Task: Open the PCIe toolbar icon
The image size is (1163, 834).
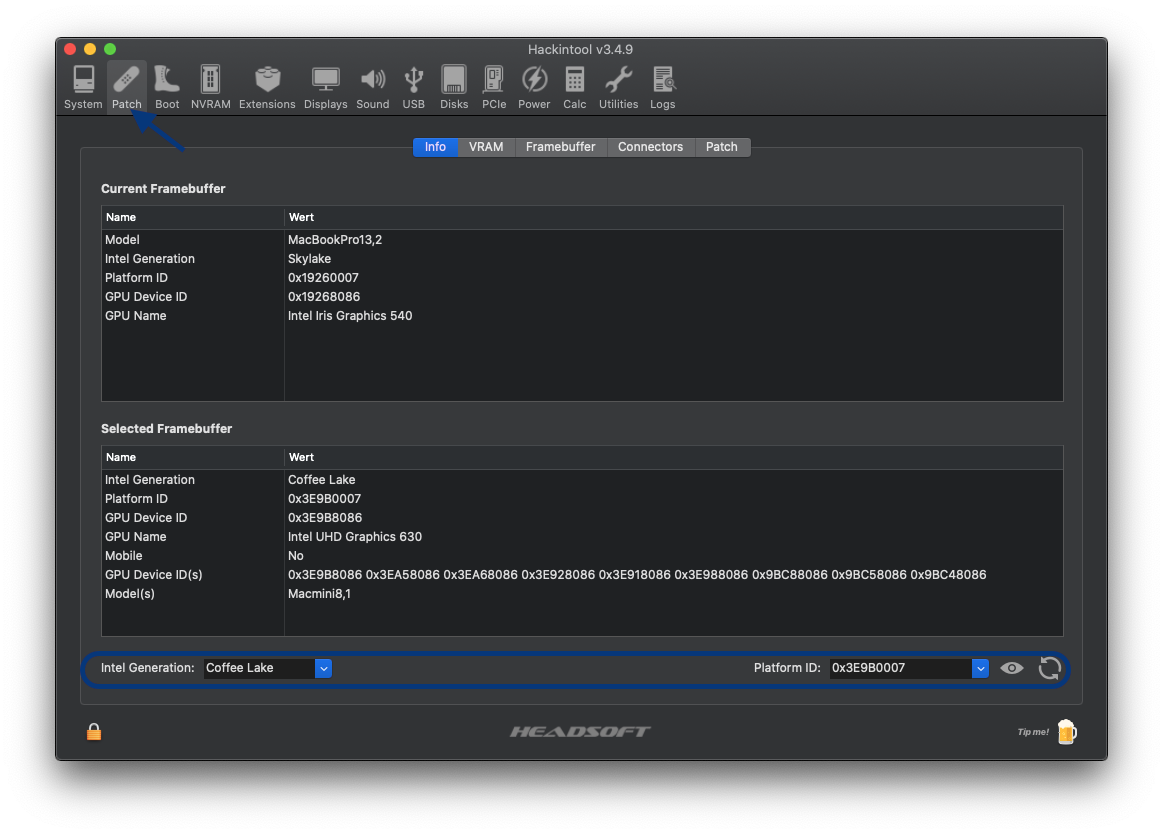Action: pyautogui.click(x=493, y=87)
